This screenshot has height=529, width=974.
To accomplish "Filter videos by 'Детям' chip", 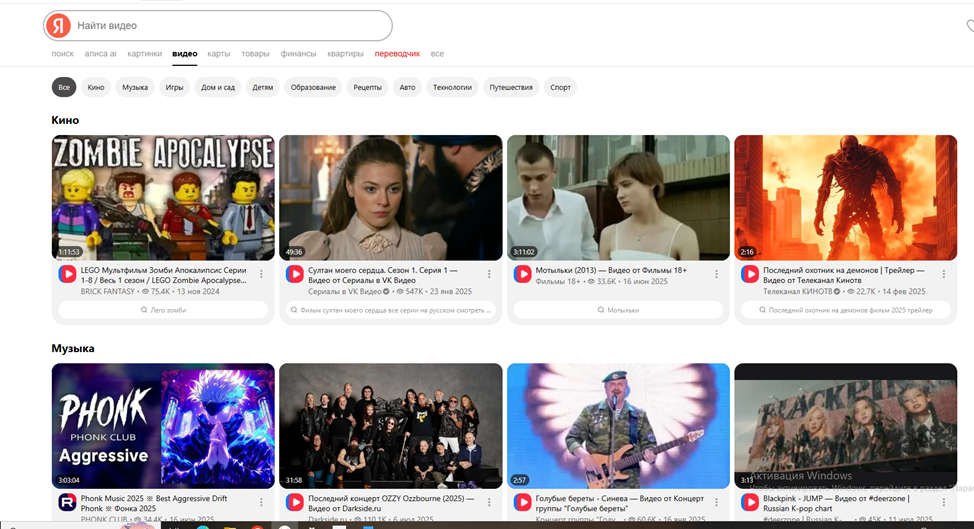I will pyautogui.click(x=263, y=88).
